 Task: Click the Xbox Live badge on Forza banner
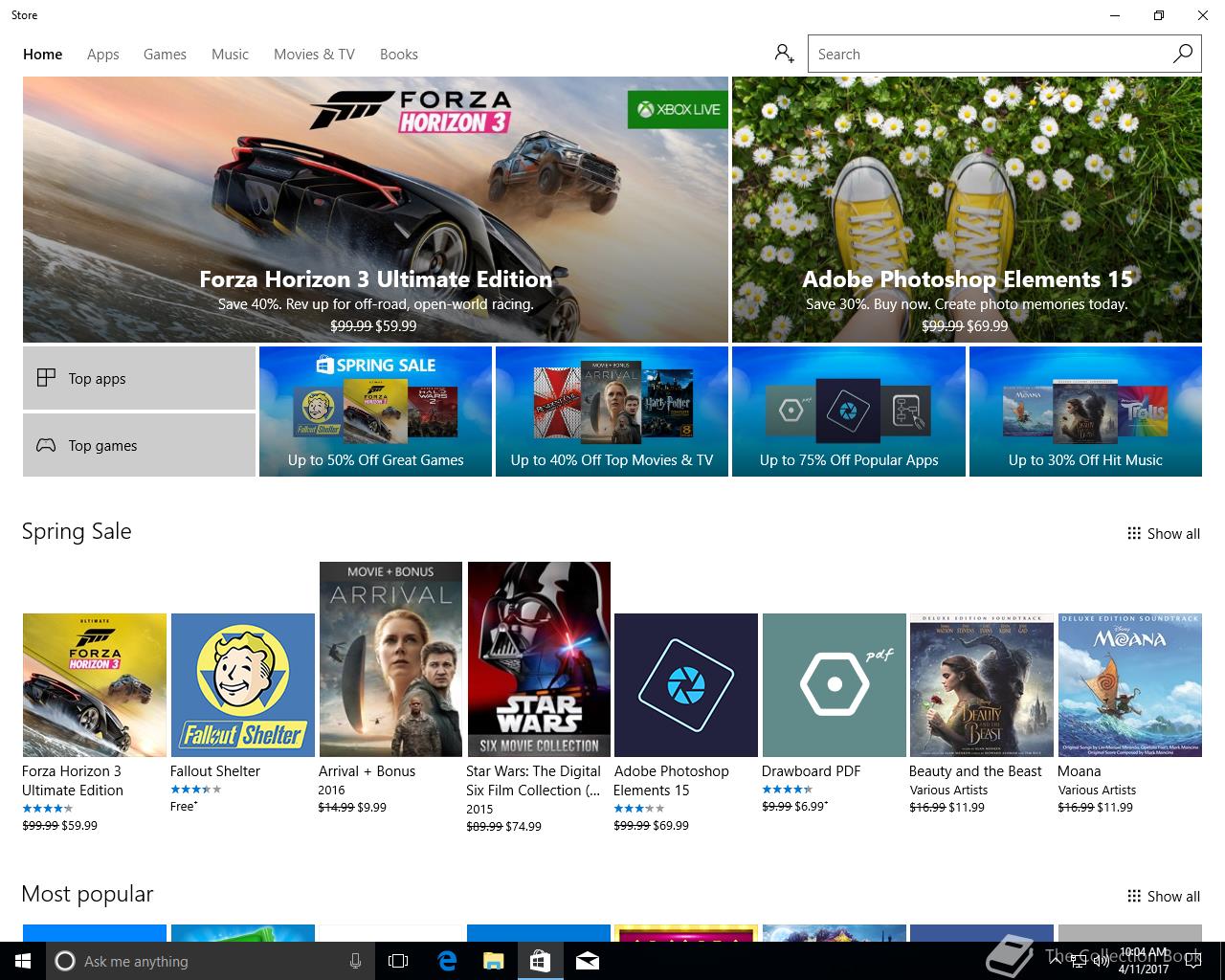tap(677, 109)
